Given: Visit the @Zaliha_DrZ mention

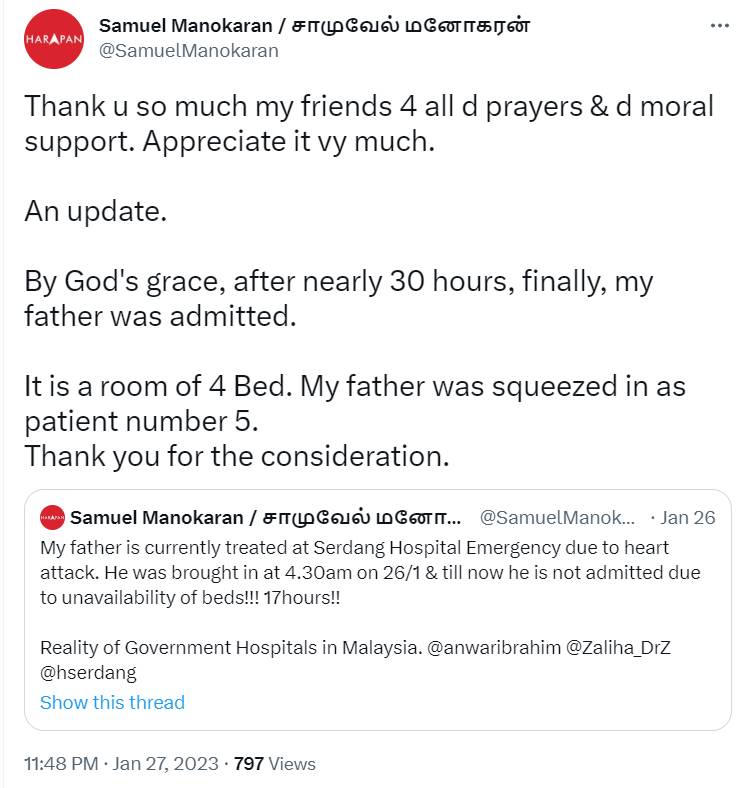Looking at the screenshot, I should (618, 648).
